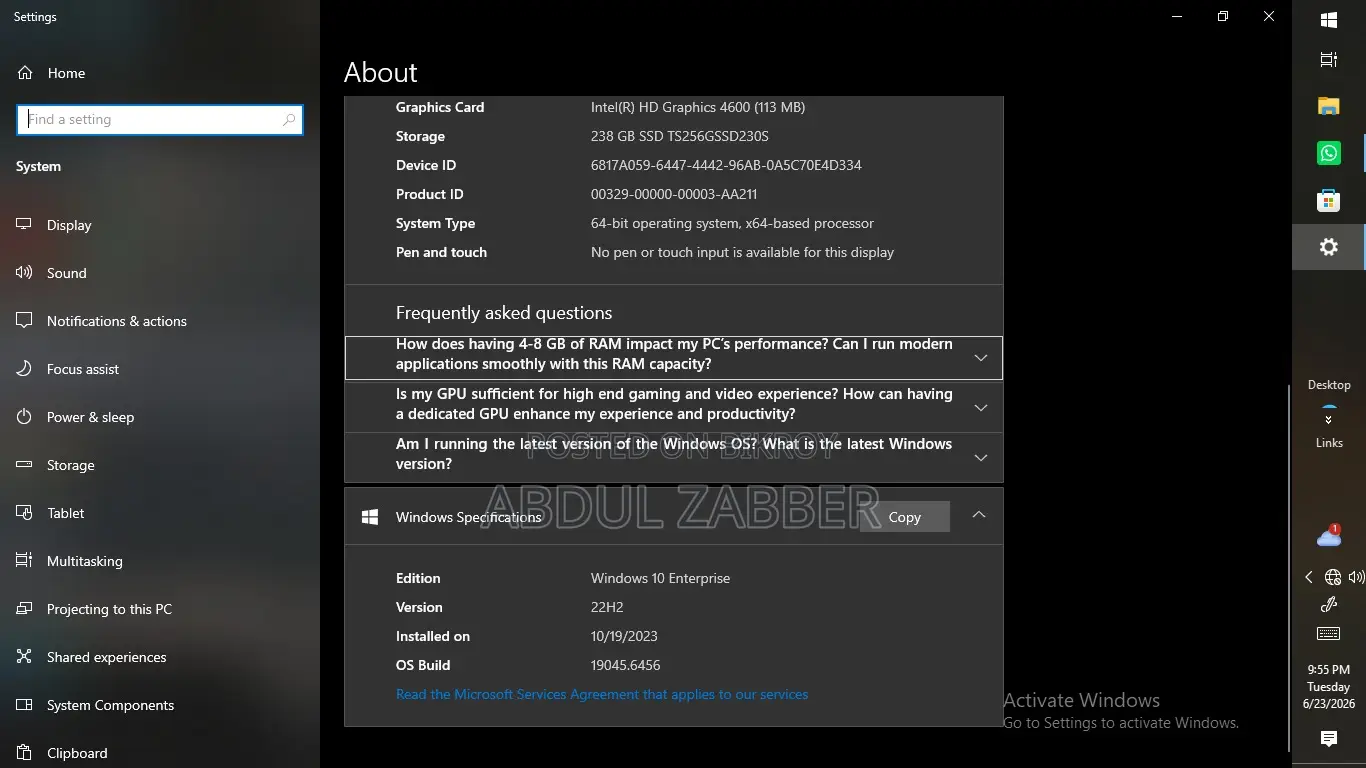Expand the latest Windows version question
The image size is (1366, 768).
click(x=674, y=457)
